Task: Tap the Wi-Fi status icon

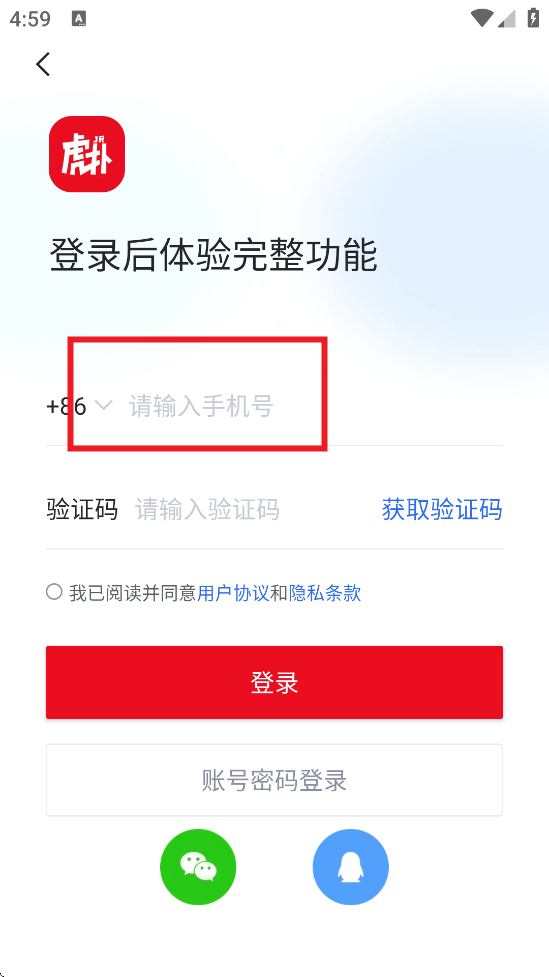Action: click(482, 19)
